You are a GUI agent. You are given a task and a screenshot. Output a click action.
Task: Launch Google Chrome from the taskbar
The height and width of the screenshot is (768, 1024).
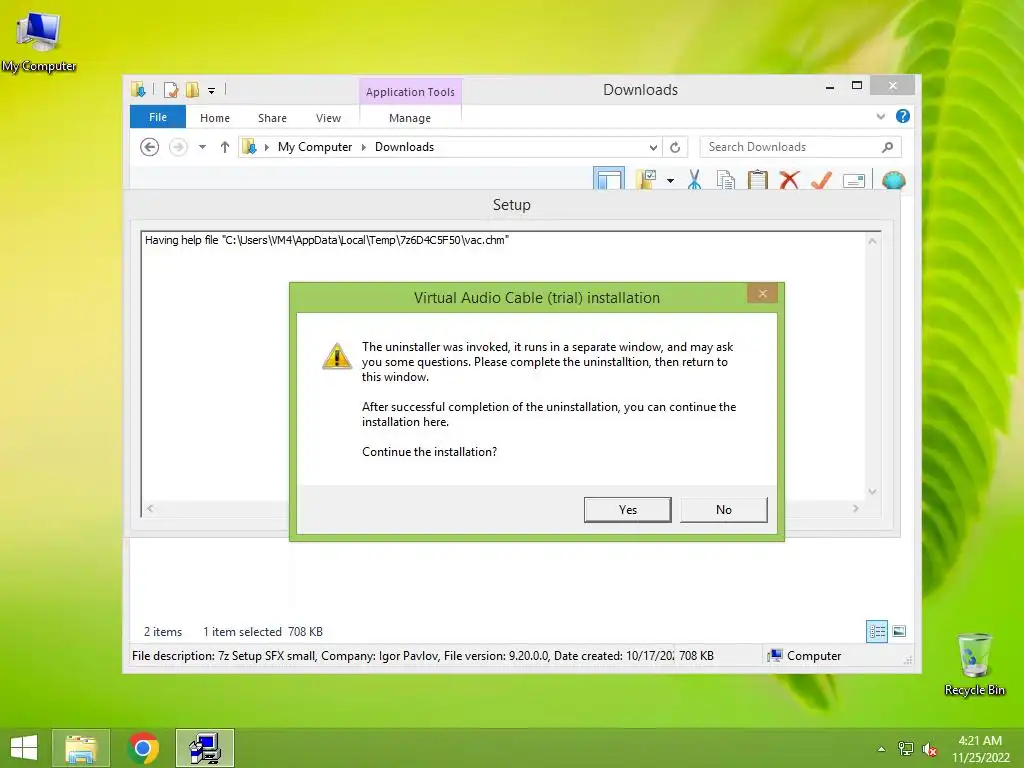[x=143, y=748]
